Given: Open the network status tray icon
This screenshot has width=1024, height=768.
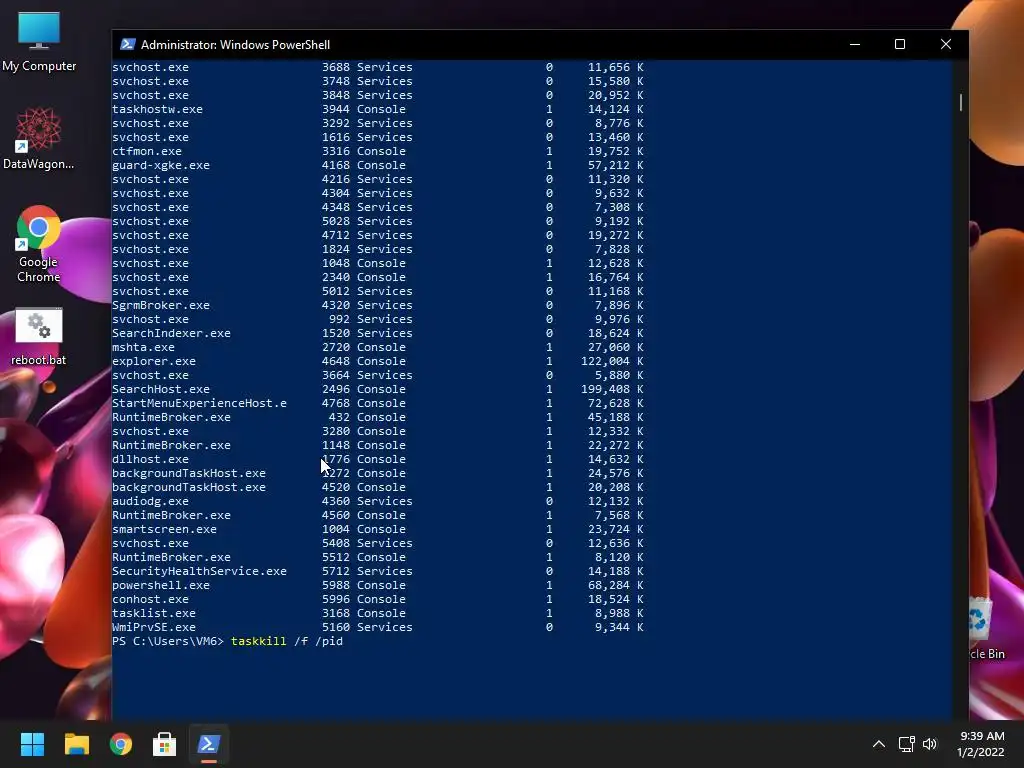Looking at the screenshot, I should click(906, 744).
